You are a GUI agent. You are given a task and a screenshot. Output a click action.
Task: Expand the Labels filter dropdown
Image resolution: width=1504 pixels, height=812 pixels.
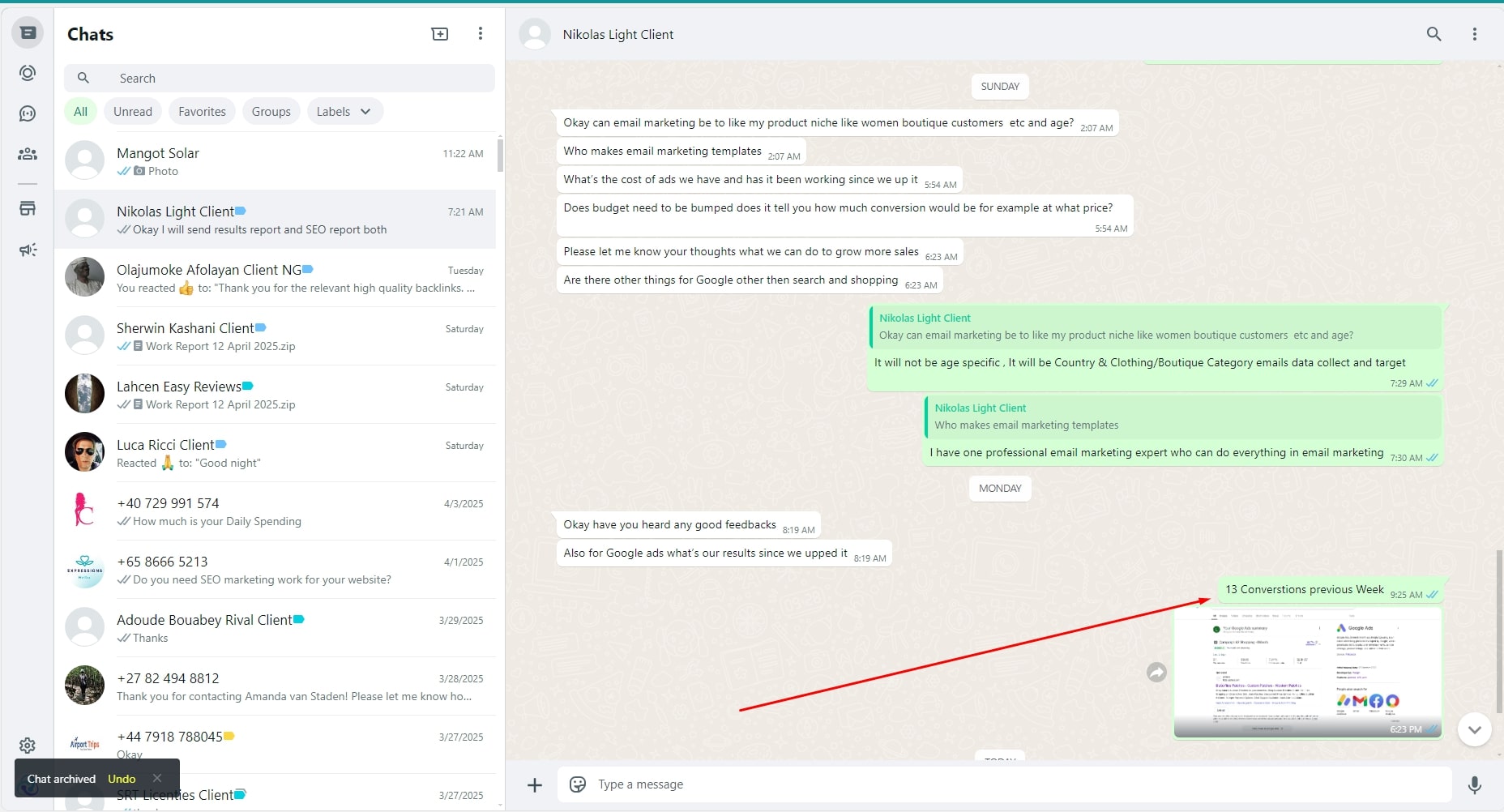pyautogui.click(x=344, y=112)
